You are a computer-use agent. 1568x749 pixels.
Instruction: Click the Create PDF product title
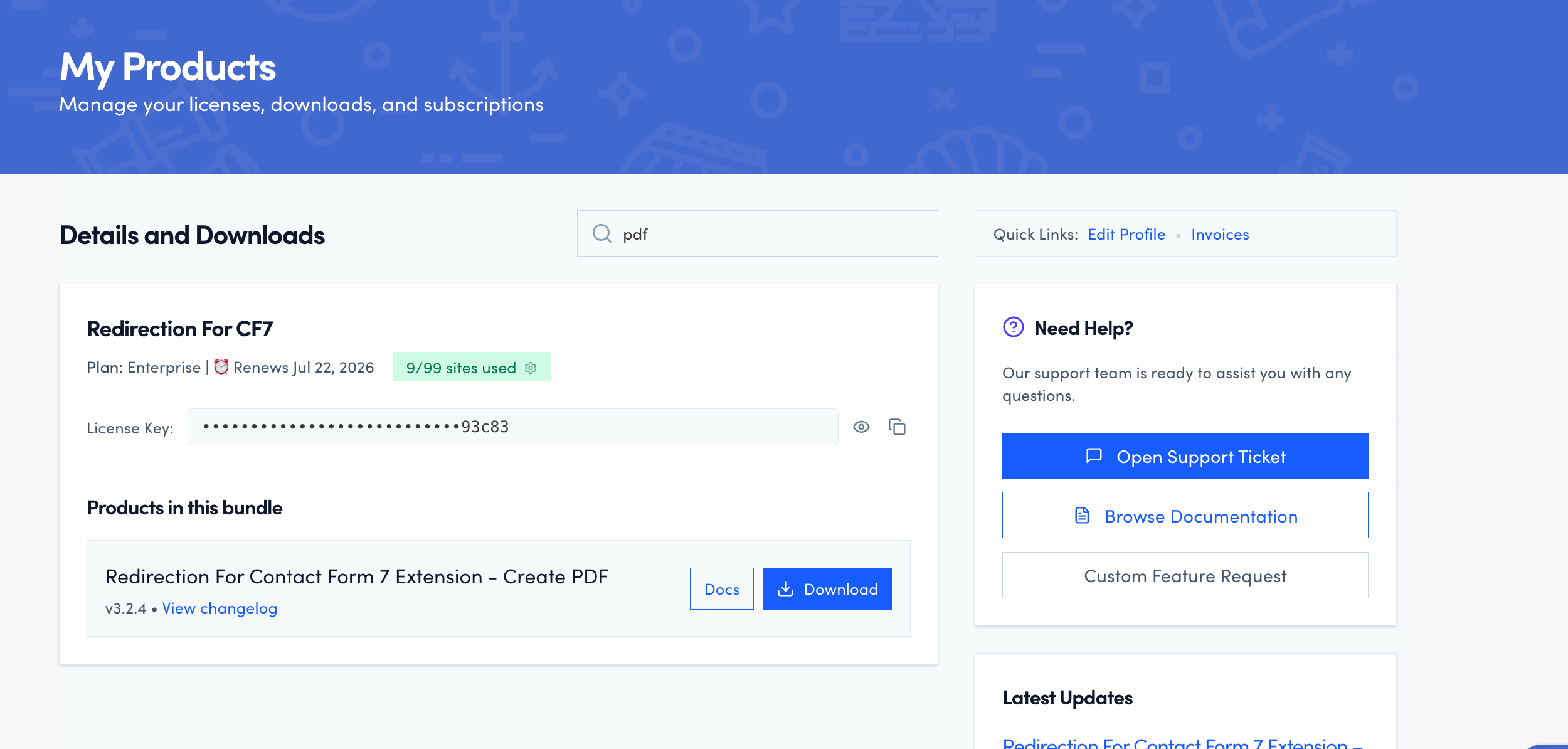(357, 577)
